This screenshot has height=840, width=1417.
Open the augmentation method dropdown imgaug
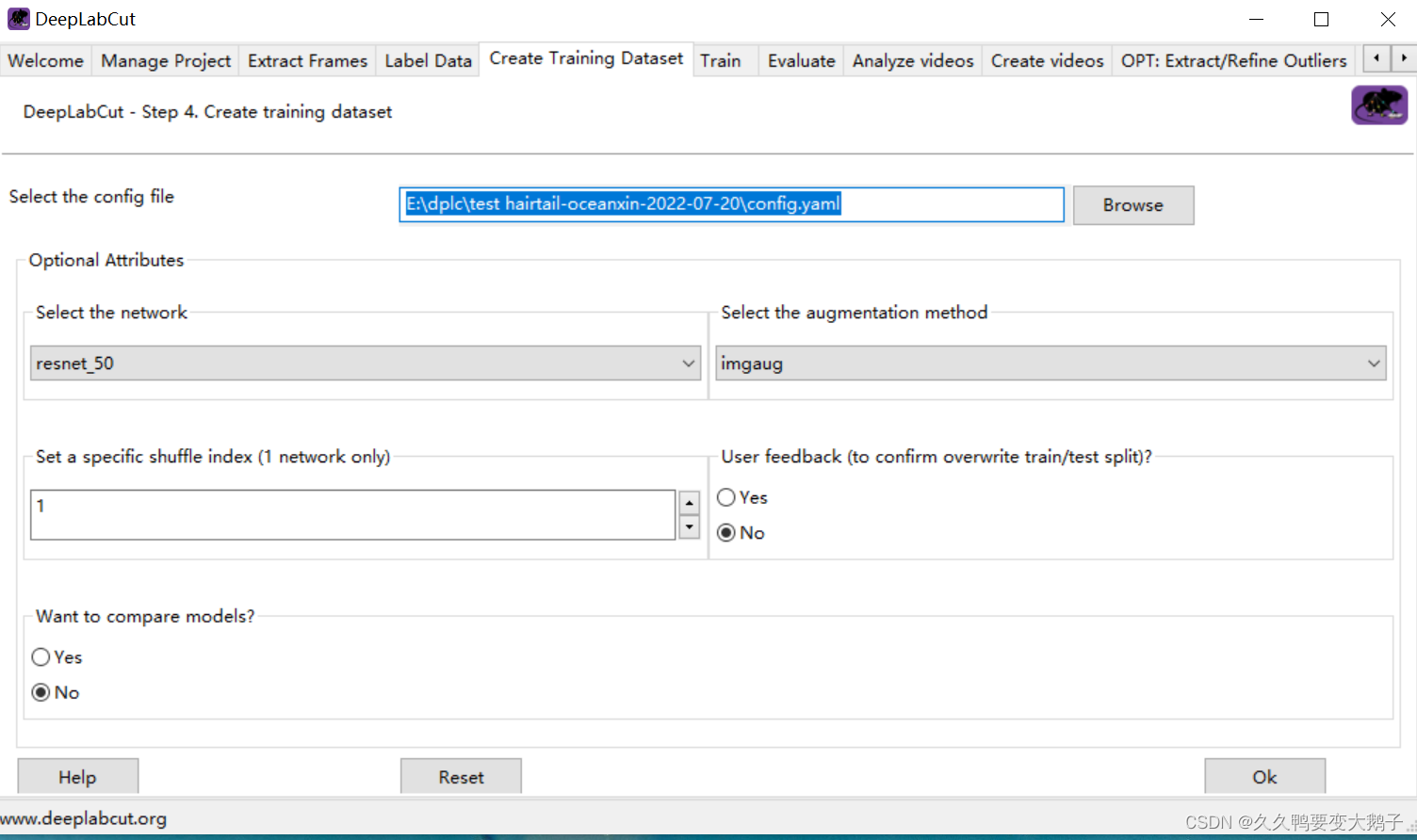1051,363
